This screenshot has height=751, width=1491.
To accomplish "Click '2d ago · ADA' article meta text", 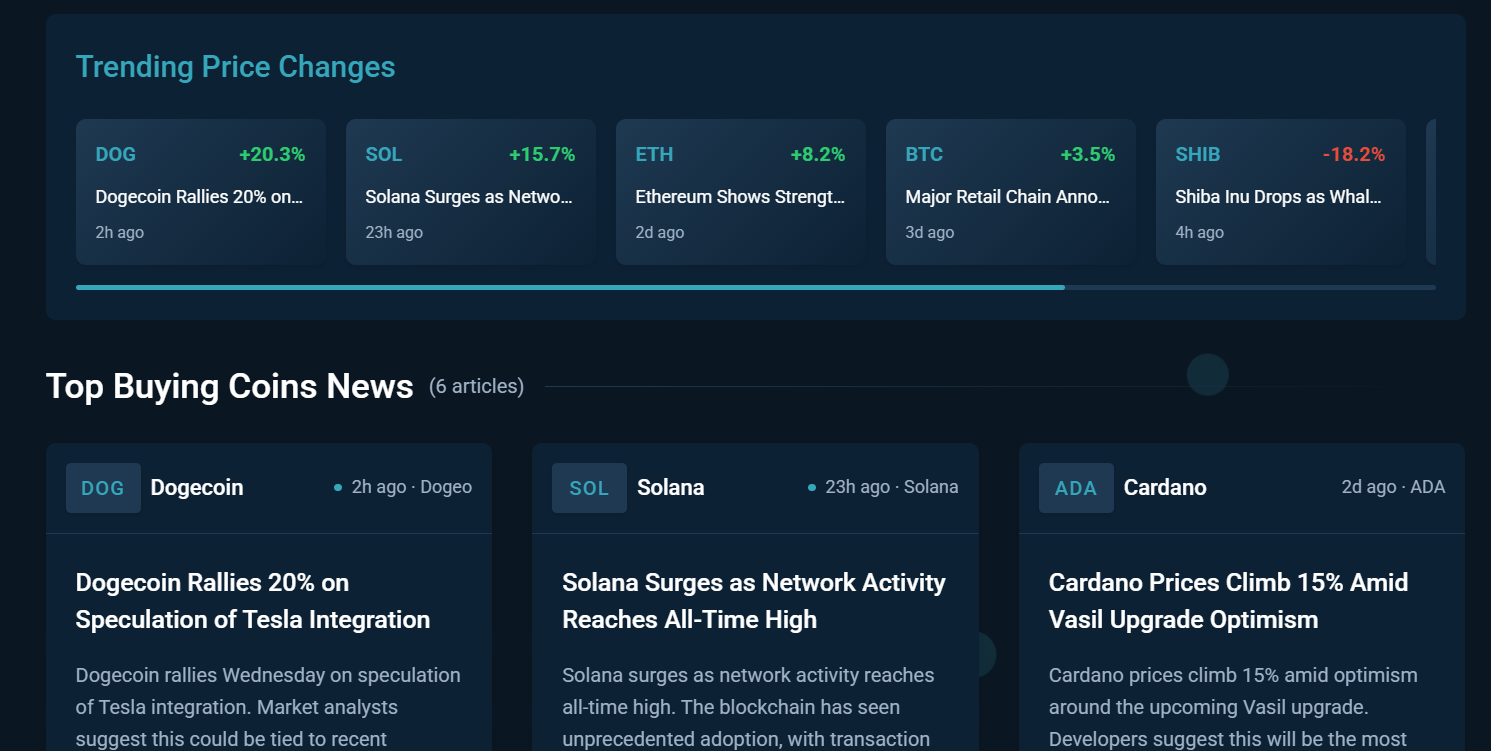I will 1393,487.
